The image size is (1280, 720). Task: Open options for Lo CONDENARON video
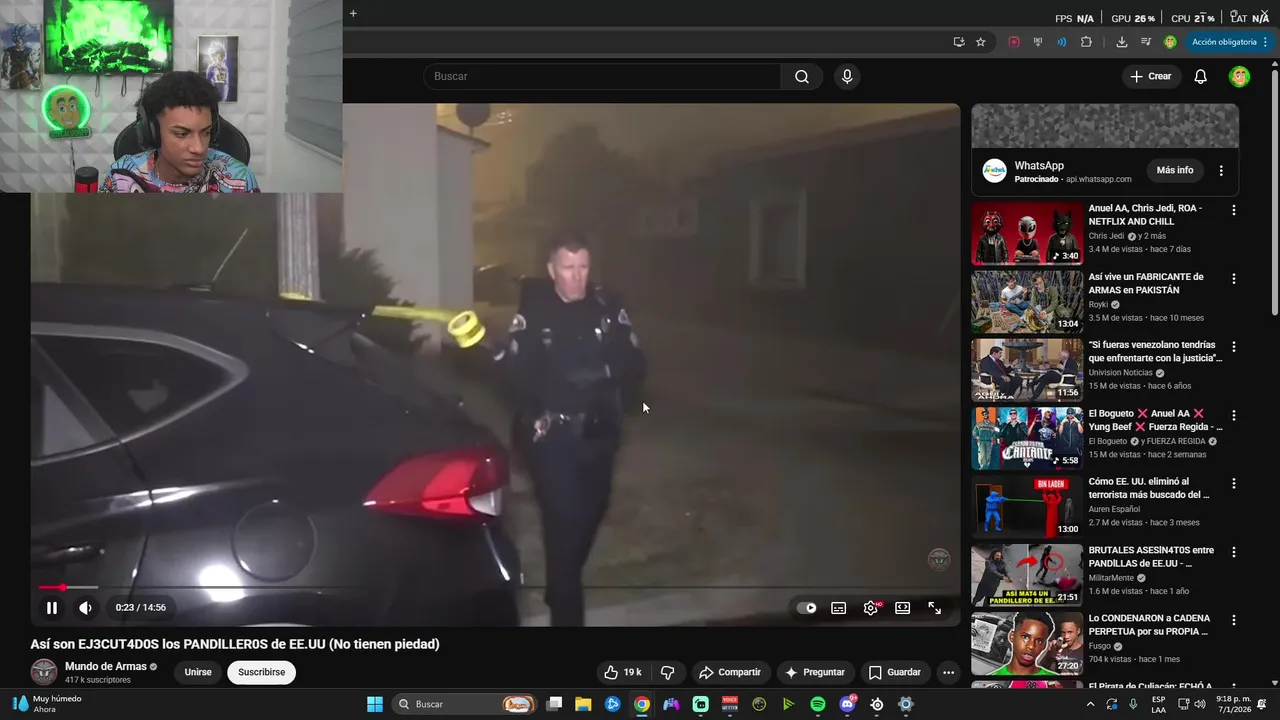(x=1233, y=620)
